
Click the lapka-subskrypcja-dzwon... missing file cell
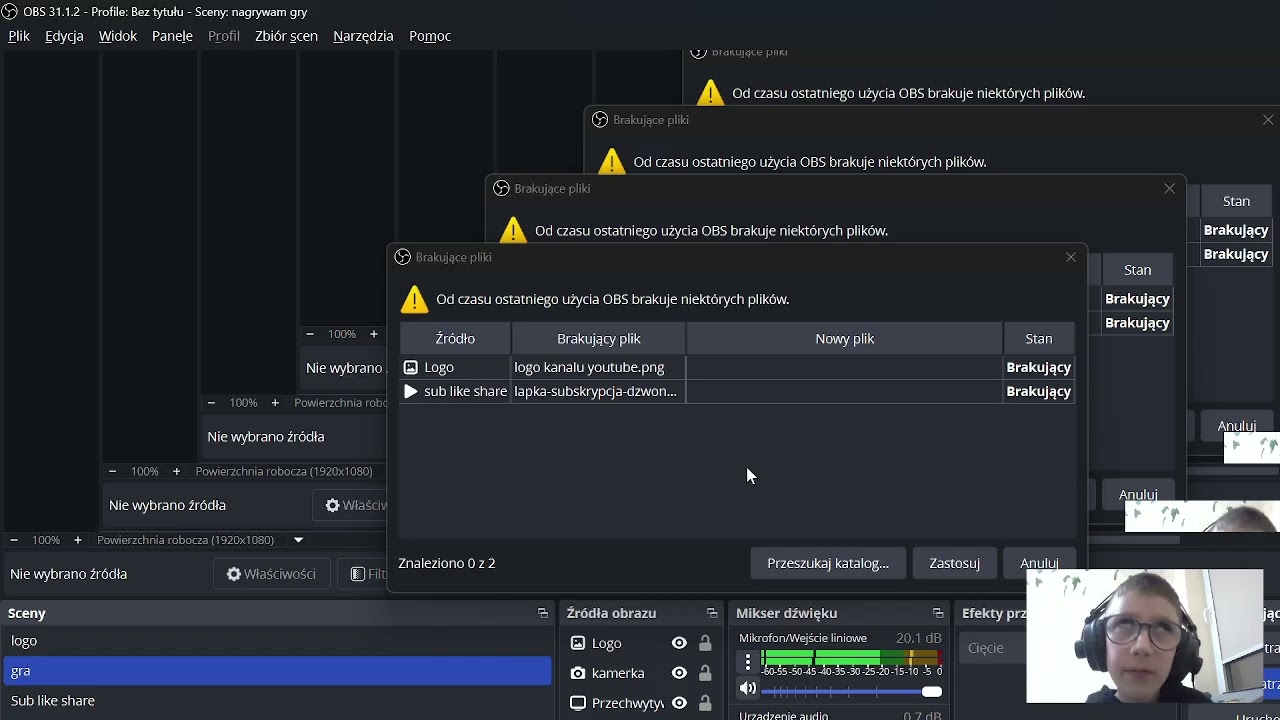coord(598,391)
